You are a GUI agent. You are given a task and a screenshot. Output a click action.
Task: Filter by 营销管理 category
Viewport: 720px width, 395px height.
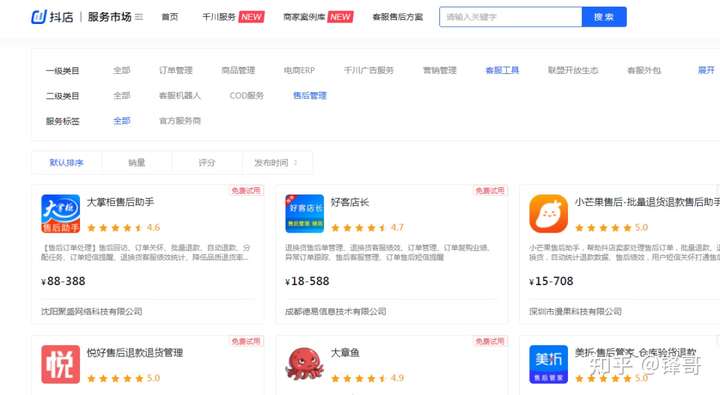pos(439,70)
